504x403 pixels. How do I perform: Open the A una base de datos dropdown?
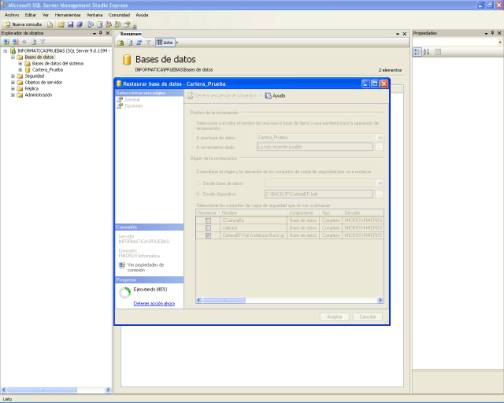point(379,138)
